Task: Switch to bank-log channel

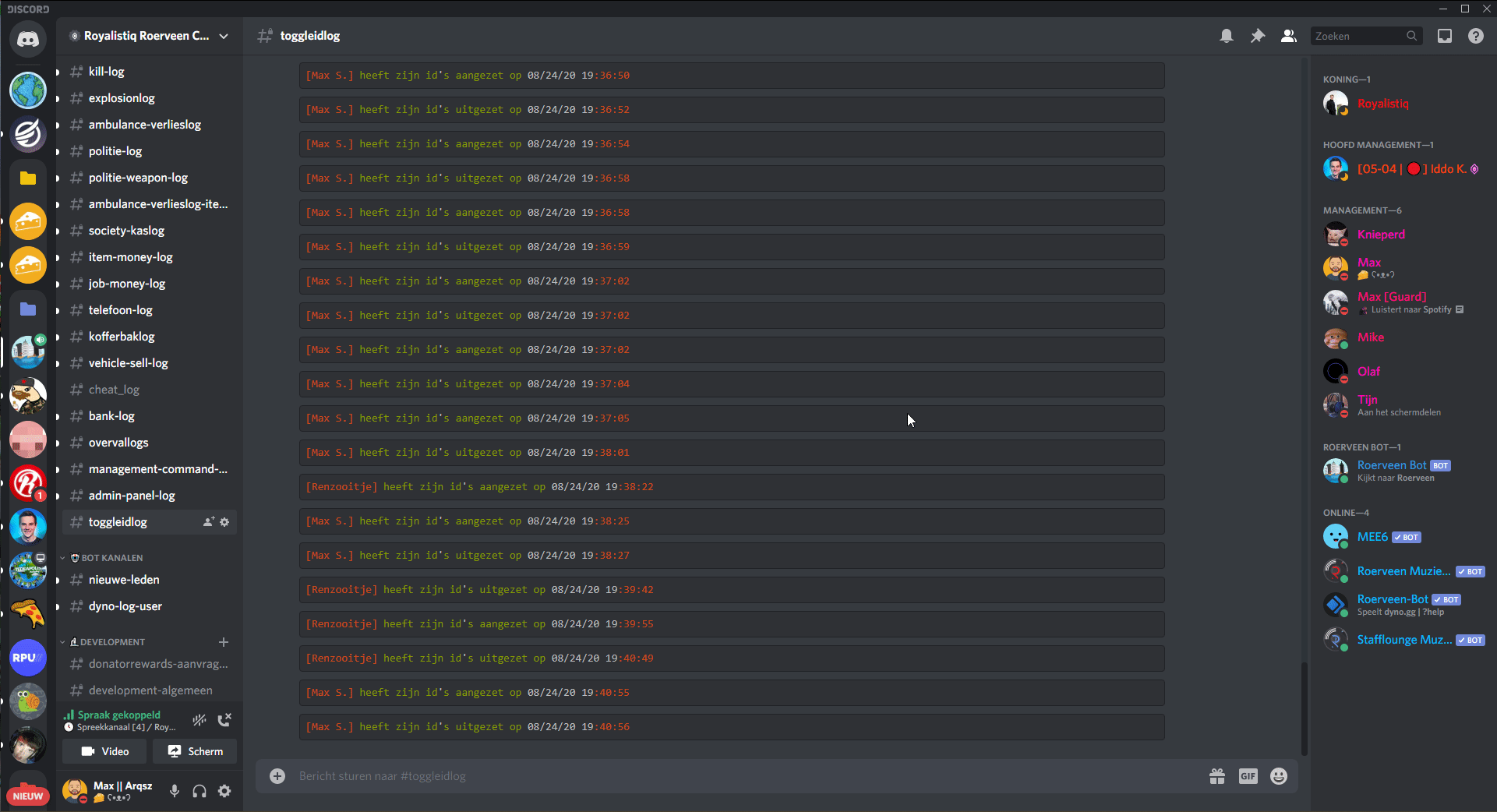Action: (x=111, y=416)
